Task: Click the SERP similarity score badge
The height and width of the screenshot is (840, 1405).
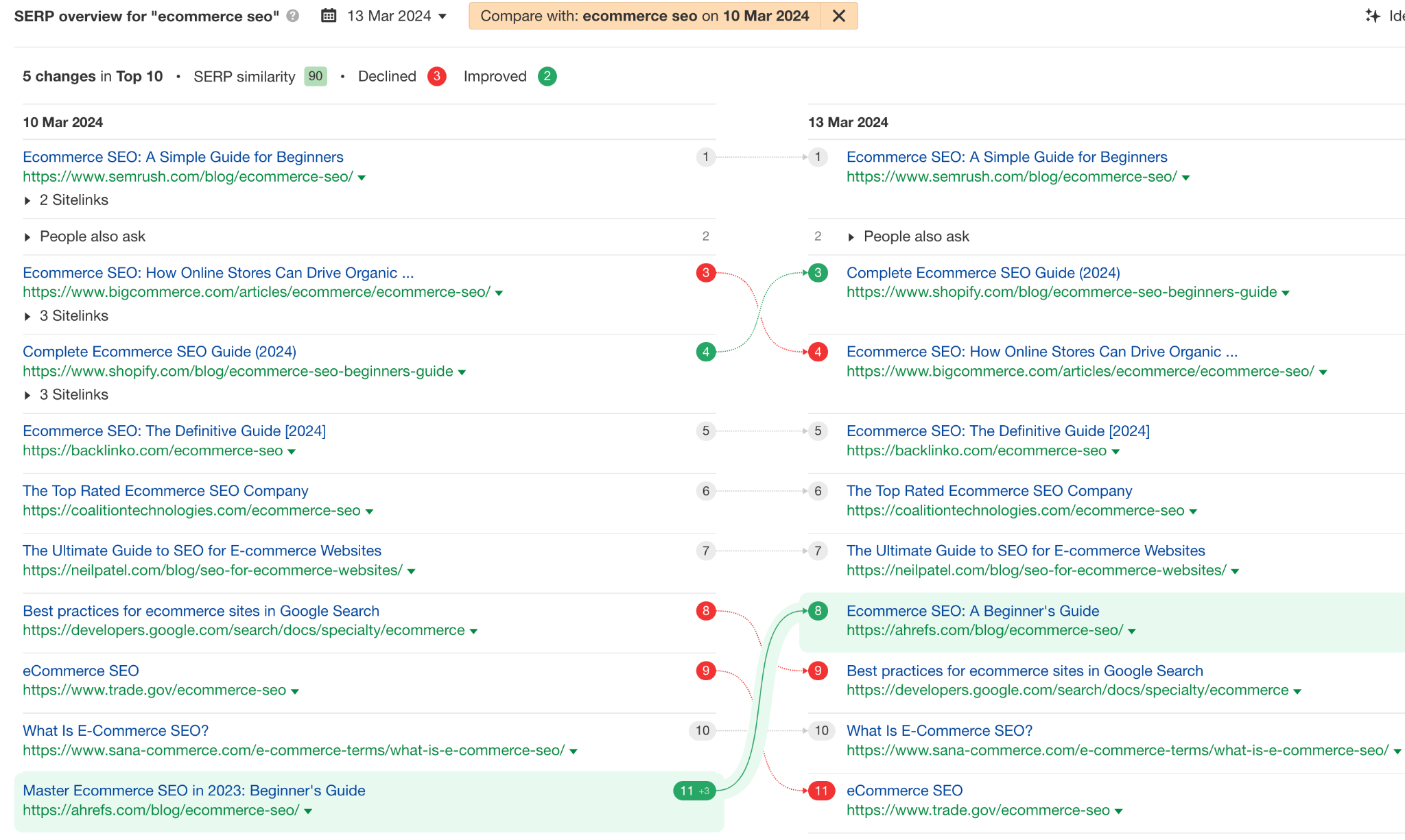Action: click(x=315, y=76)
